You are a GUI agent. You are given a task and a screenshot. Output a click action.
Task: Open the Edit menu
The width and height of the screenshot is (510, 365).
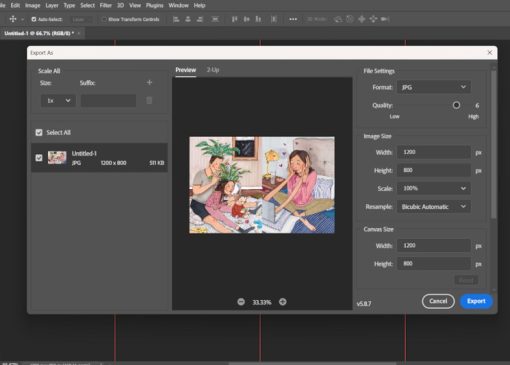click(15, 5)
